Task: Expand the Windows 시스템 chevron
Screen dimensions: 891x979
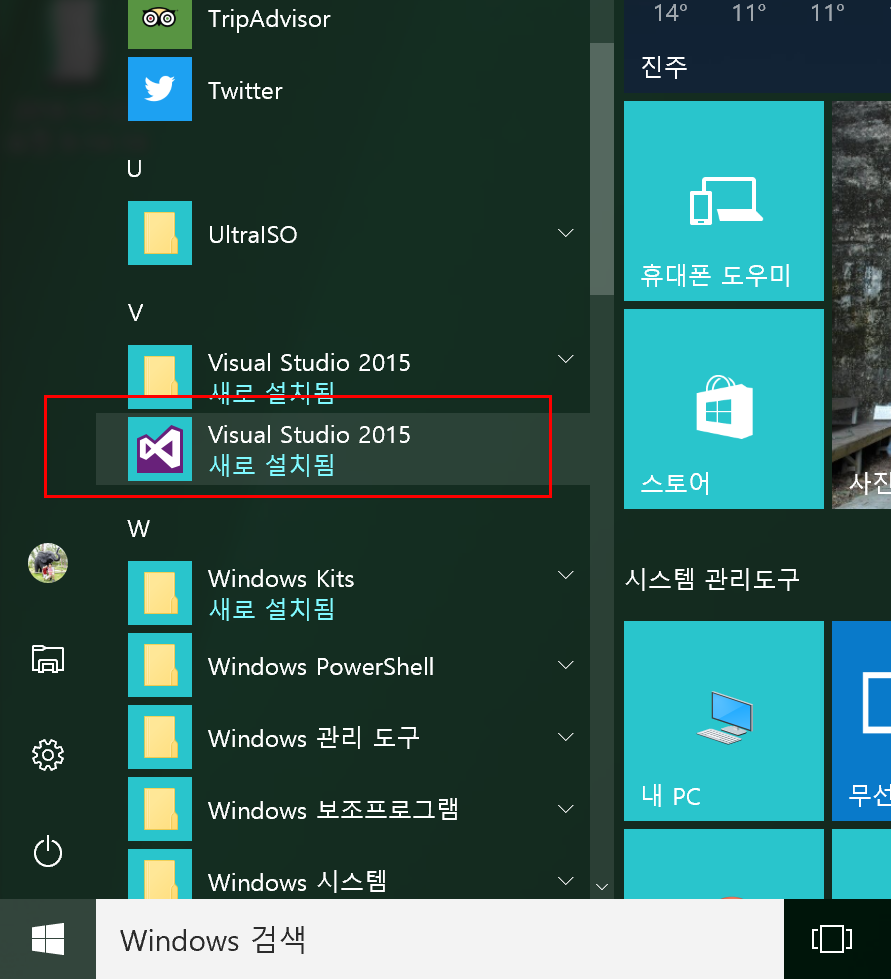Action: tap(566, 881)
